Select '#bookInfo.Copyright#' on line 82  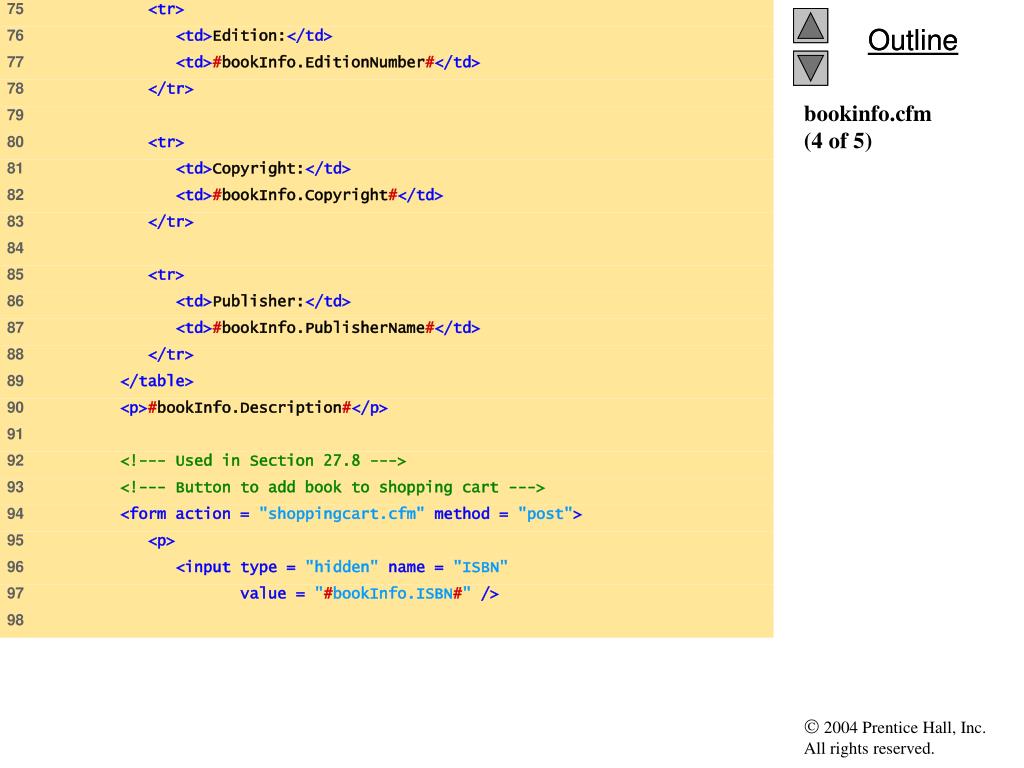point(305,195)
